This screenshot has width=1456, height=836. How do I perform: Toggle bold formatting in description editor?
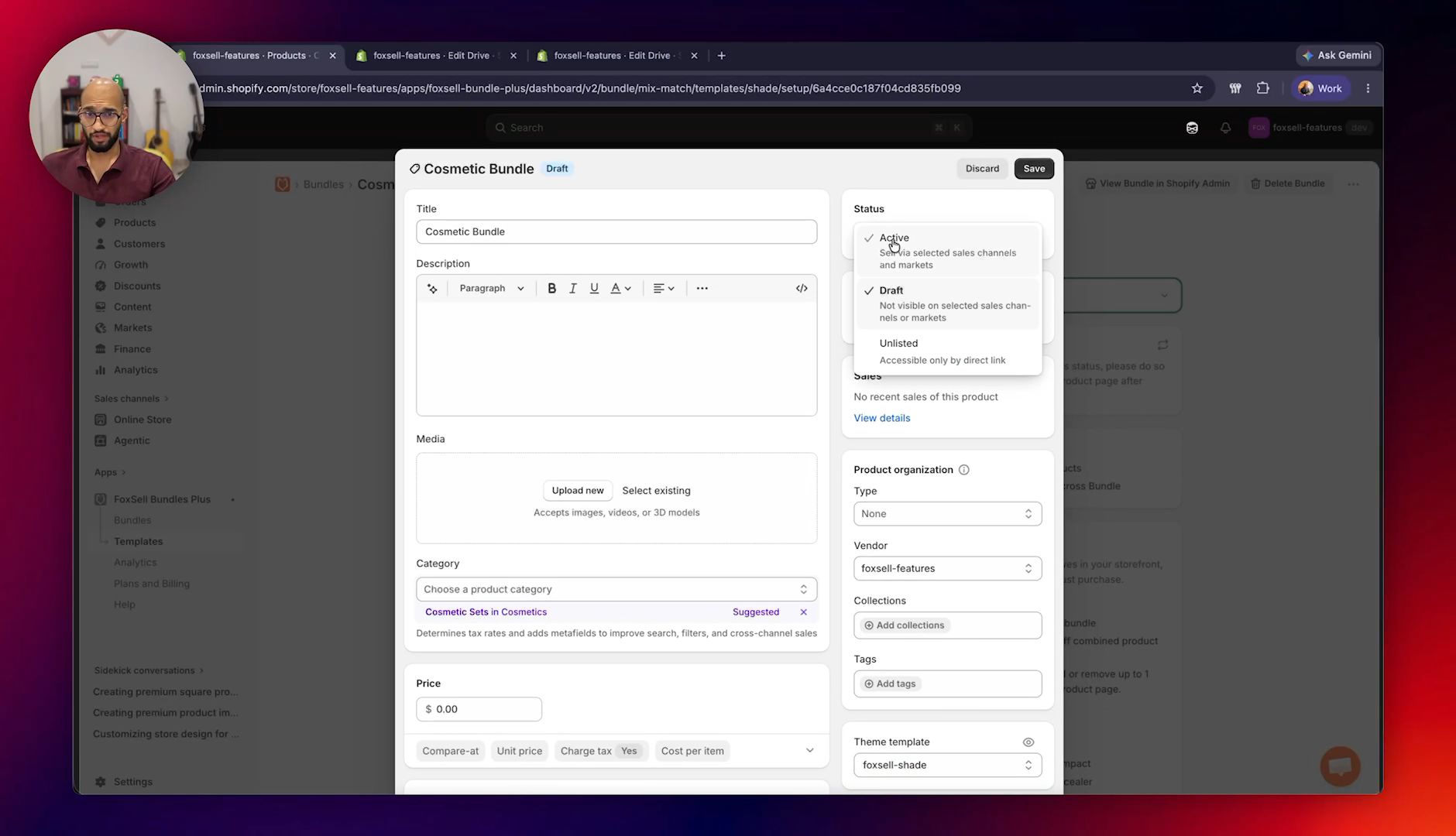(551, 288)
